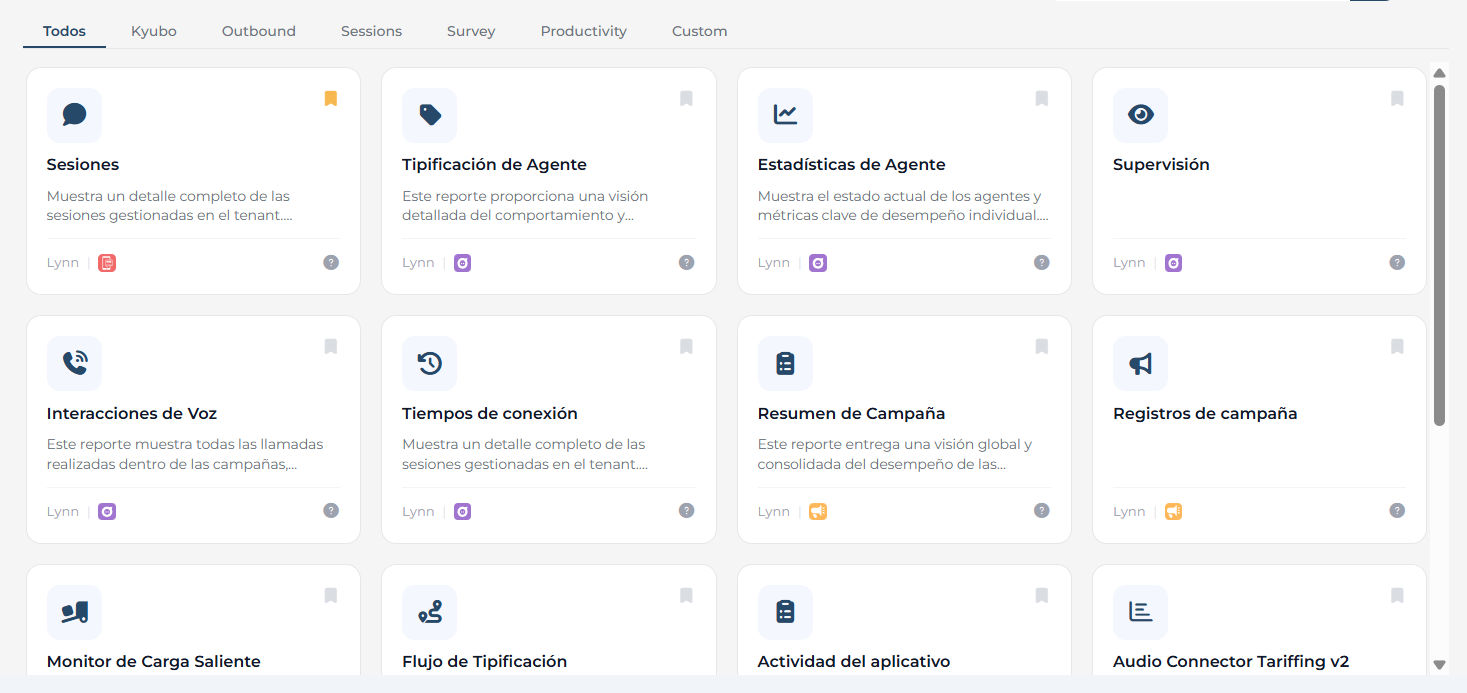Viewport: 1467px width, 693px height.
Task: Click the Registros de campaña megaphone icon
Action: click(x=1140, y=363)
